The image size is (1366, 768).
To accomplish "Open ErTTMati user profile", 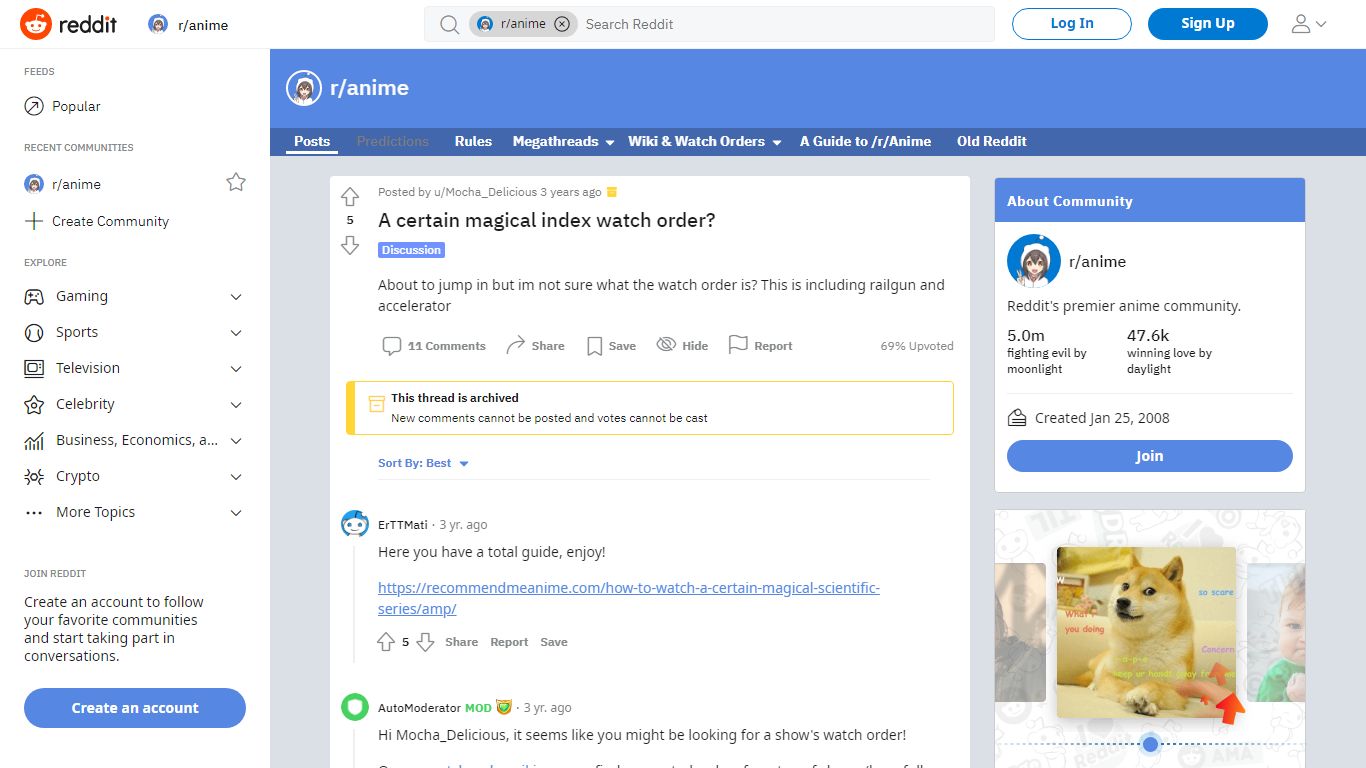I will [403, 525].
